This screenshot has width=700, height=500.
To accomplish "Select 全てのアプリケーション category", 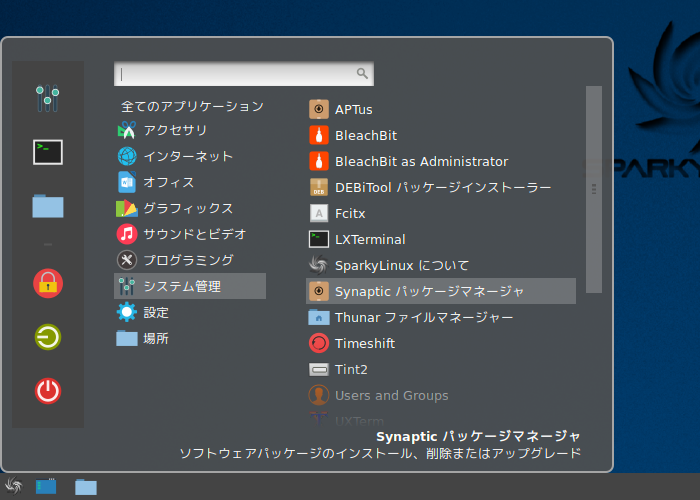I will click(x=192, y=106).
